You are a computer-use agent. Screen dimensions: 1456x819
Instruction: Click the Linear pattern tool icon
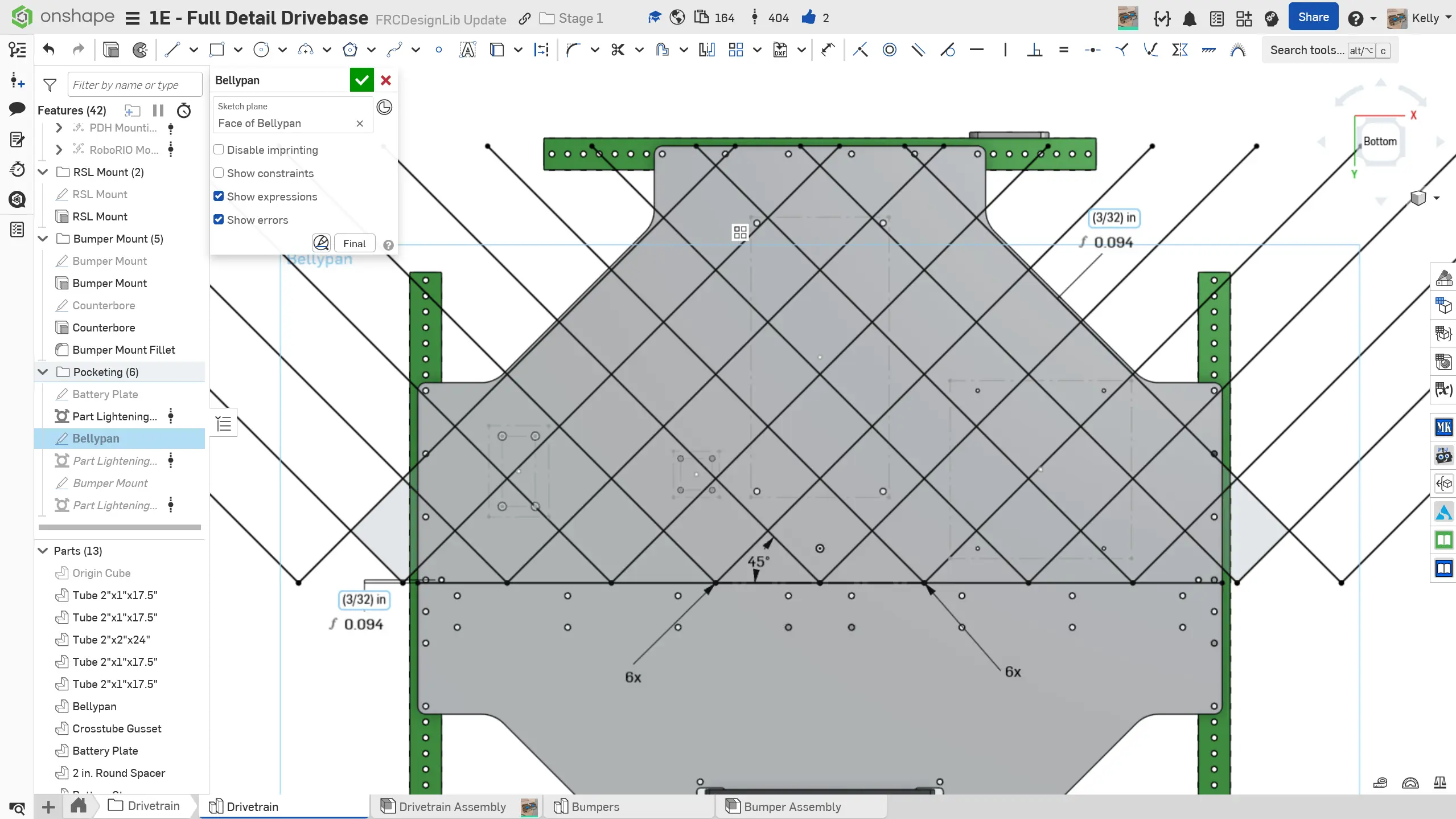click(736, 50)
